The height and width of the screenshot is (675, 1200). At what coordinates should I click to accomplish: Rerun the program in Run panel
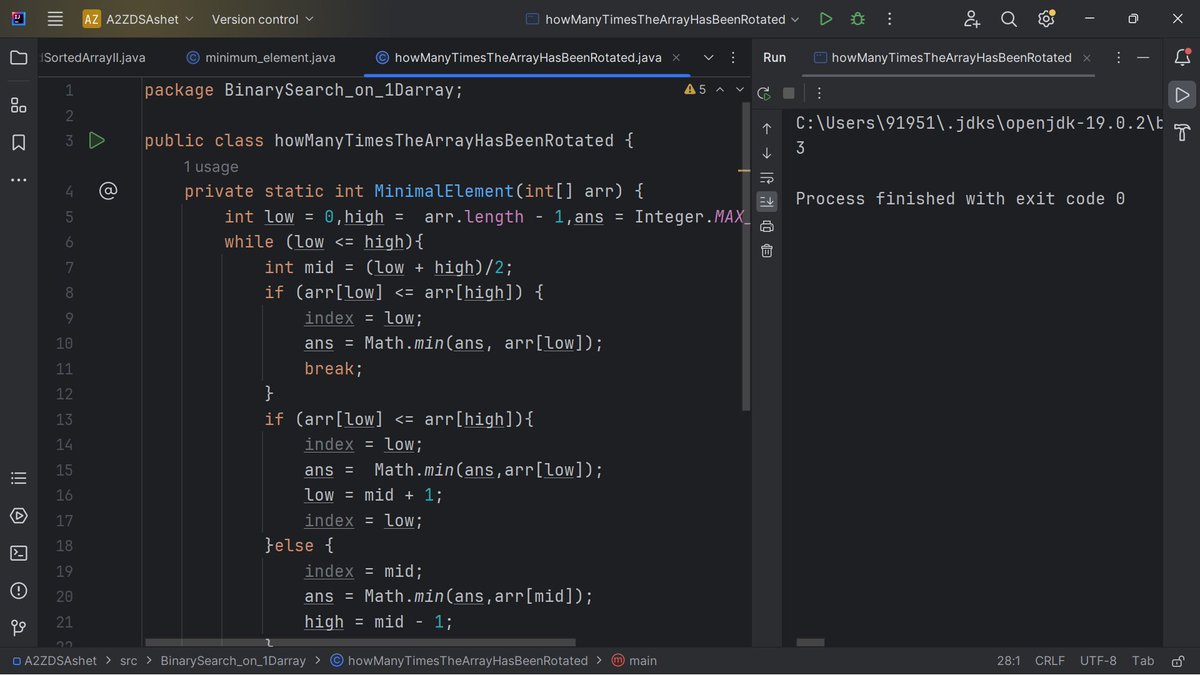764,93
